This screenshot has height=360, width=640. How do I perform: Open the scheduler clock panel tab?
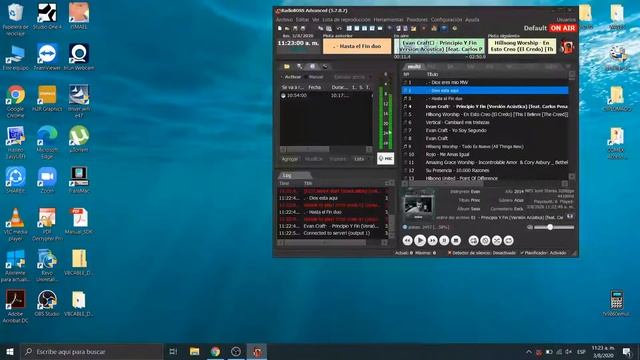pyautogui.click(x=312, y=66)
